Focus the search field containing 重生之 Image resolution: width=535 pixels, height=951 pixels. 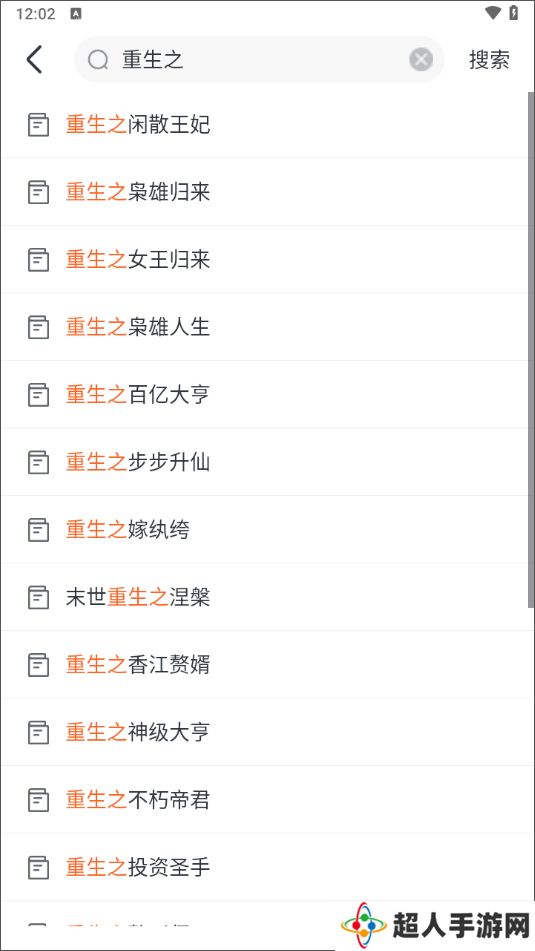pos(259,59)
